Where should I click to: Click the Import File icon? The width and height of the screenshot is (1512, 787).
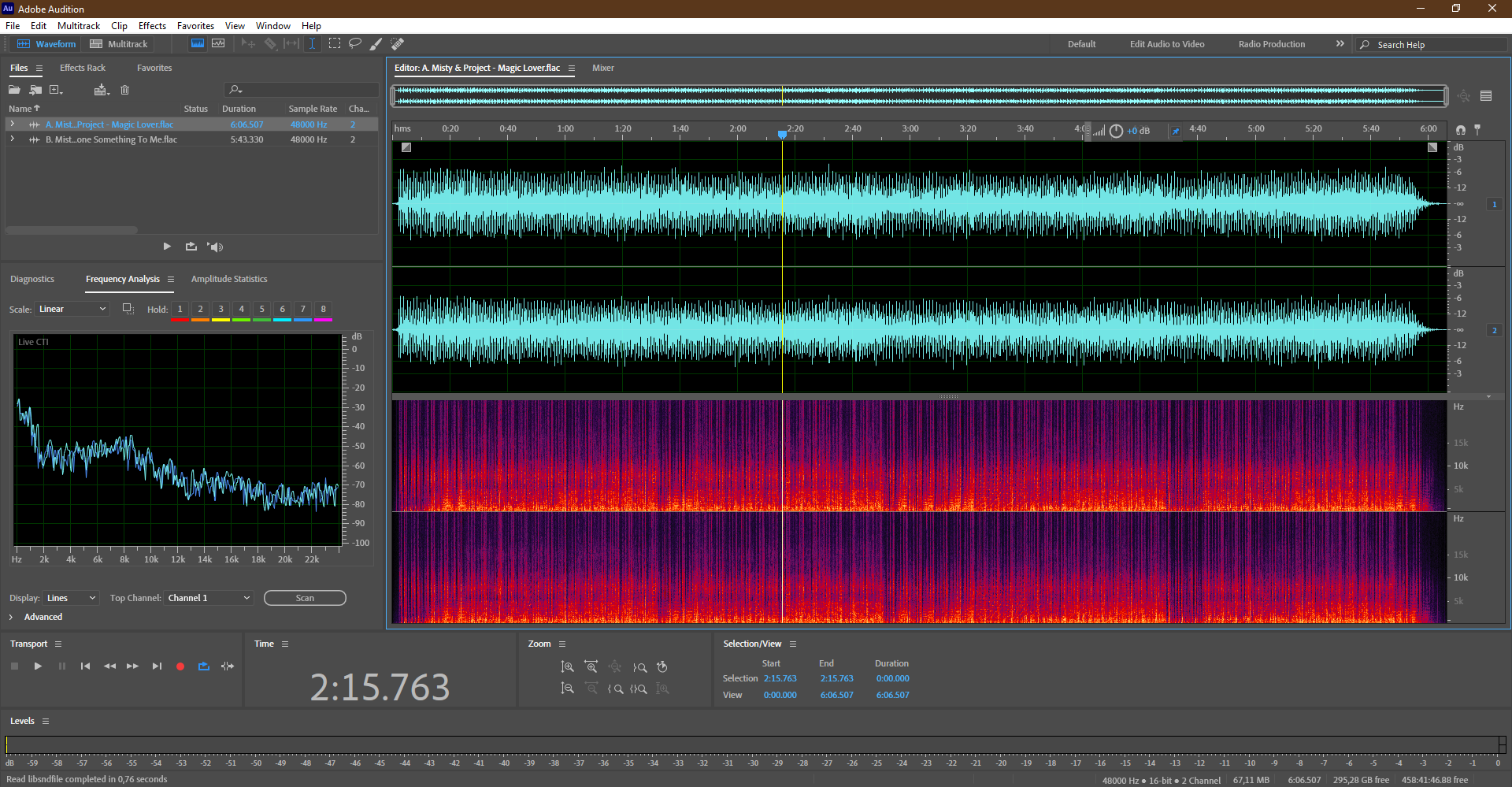click(35, 90)
